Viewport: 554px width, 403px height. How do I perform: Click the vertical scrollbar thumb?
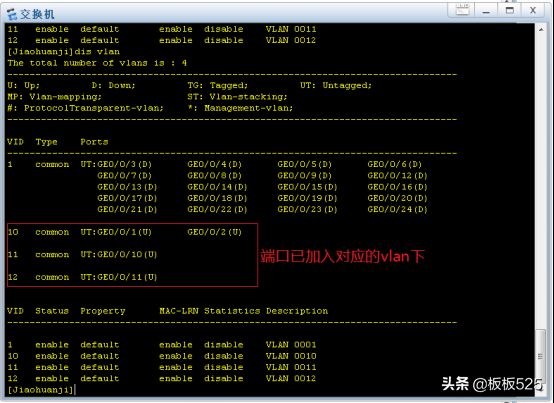point(540,356)
